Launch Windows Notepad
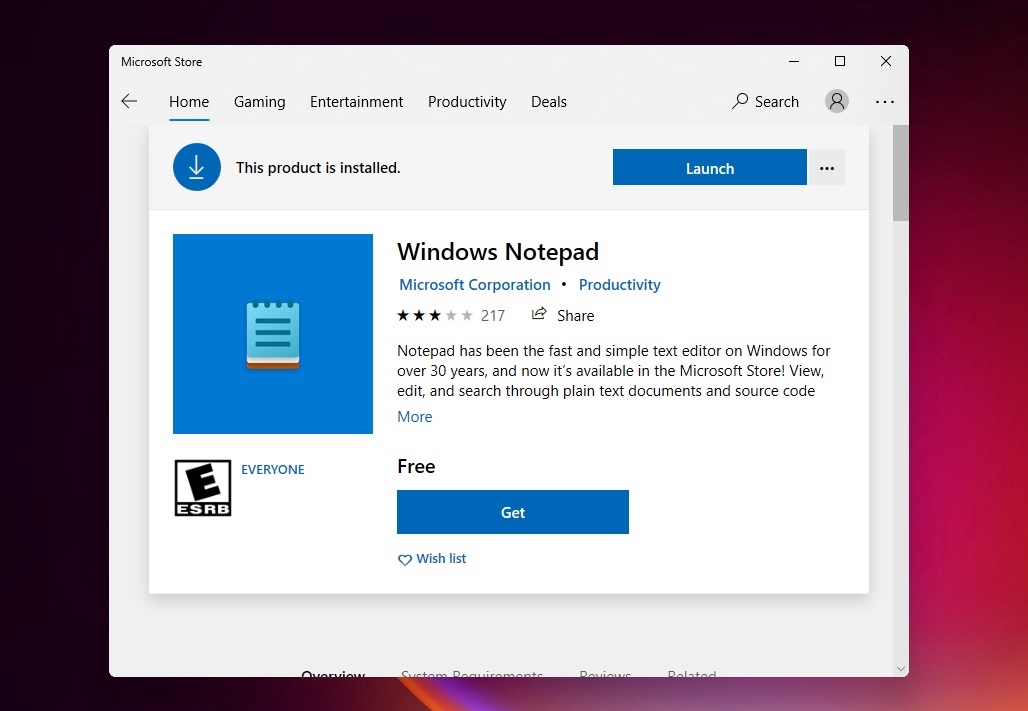The width and height of the screenshot is (1028, 711). point(709,167)
